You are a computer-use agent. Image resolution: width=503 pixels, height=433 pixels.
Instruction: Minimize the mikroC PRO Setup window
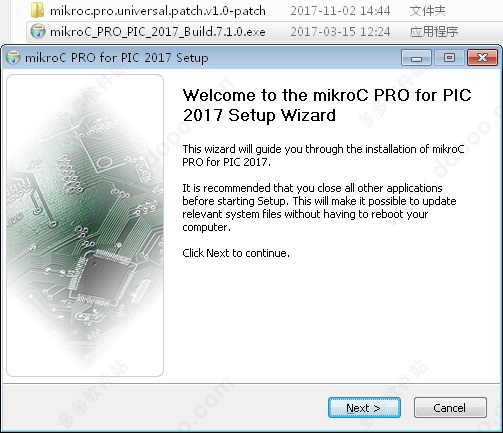click(416, 58)
